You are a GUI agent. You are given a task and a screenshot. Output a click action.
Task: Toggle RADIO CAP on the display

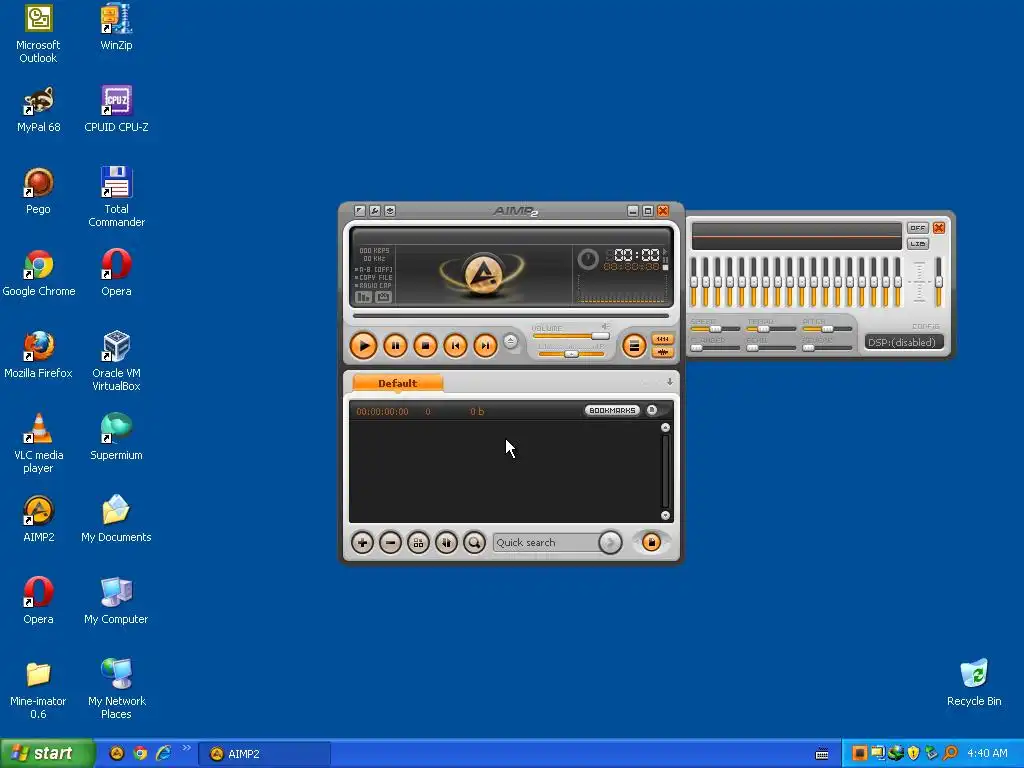(x=374, y=285)
